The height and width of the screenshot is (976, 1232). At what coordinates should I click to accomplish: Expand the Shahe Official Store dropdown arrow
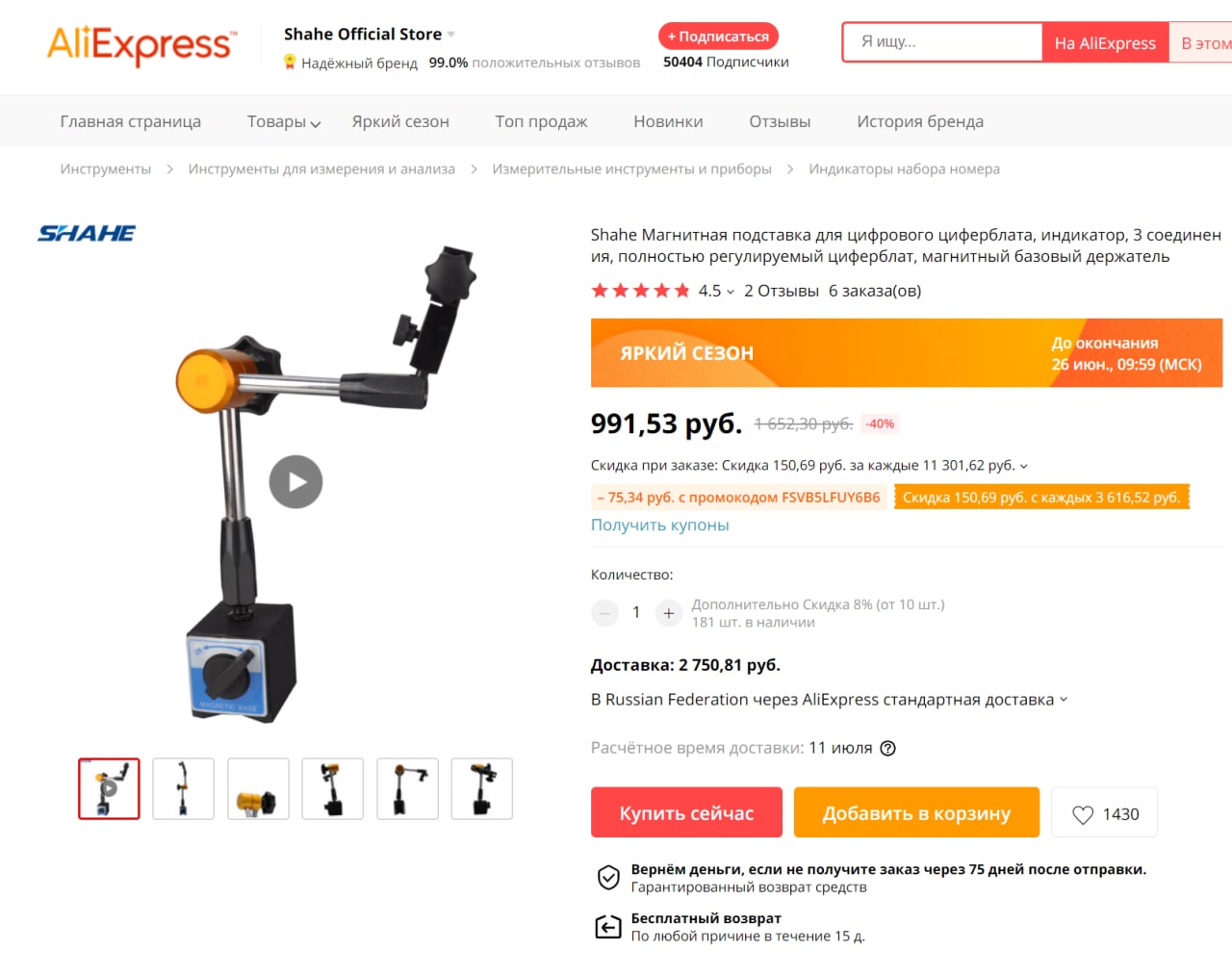point(450,35)
